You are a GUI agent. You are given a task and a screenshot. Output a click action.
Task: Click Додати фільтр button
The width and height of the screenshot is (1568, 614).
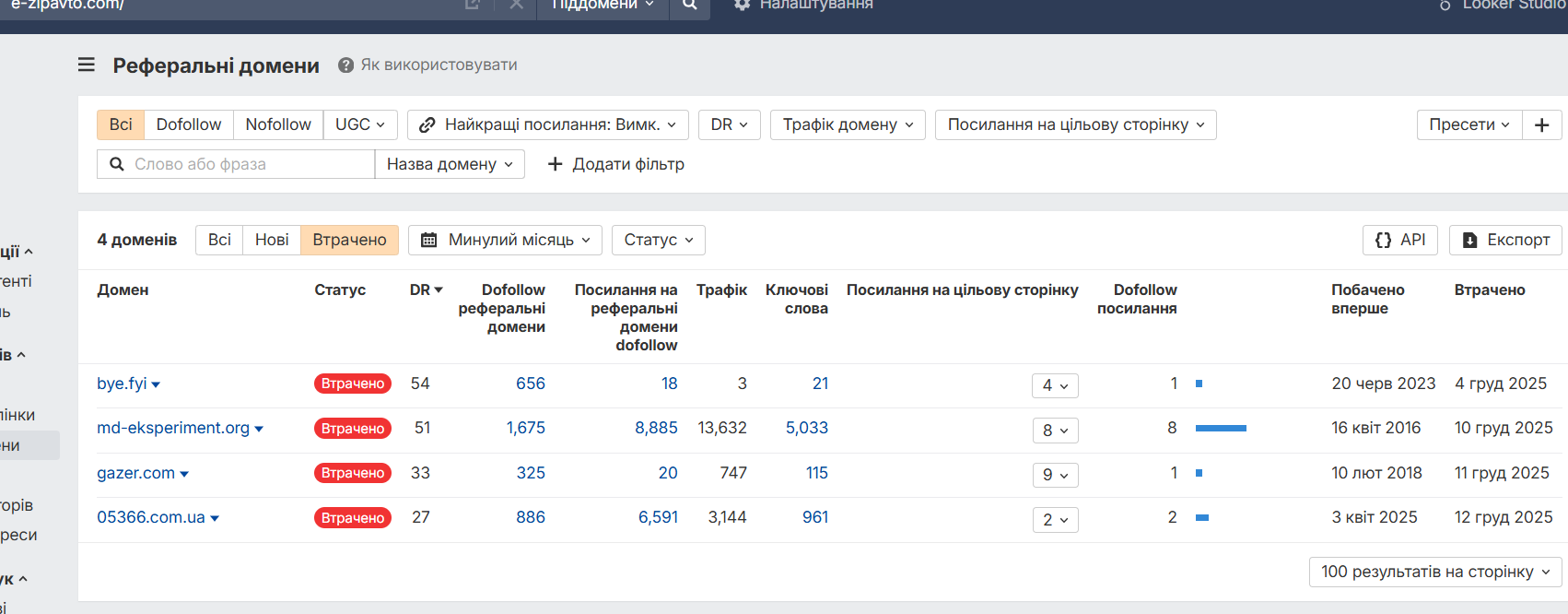616,164
